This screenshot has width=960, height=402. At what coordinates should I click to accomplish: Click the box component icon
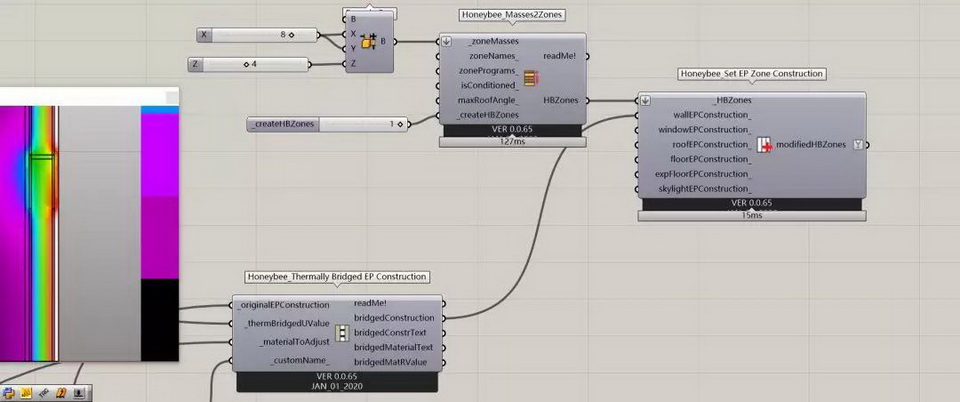tap(367, 42)
